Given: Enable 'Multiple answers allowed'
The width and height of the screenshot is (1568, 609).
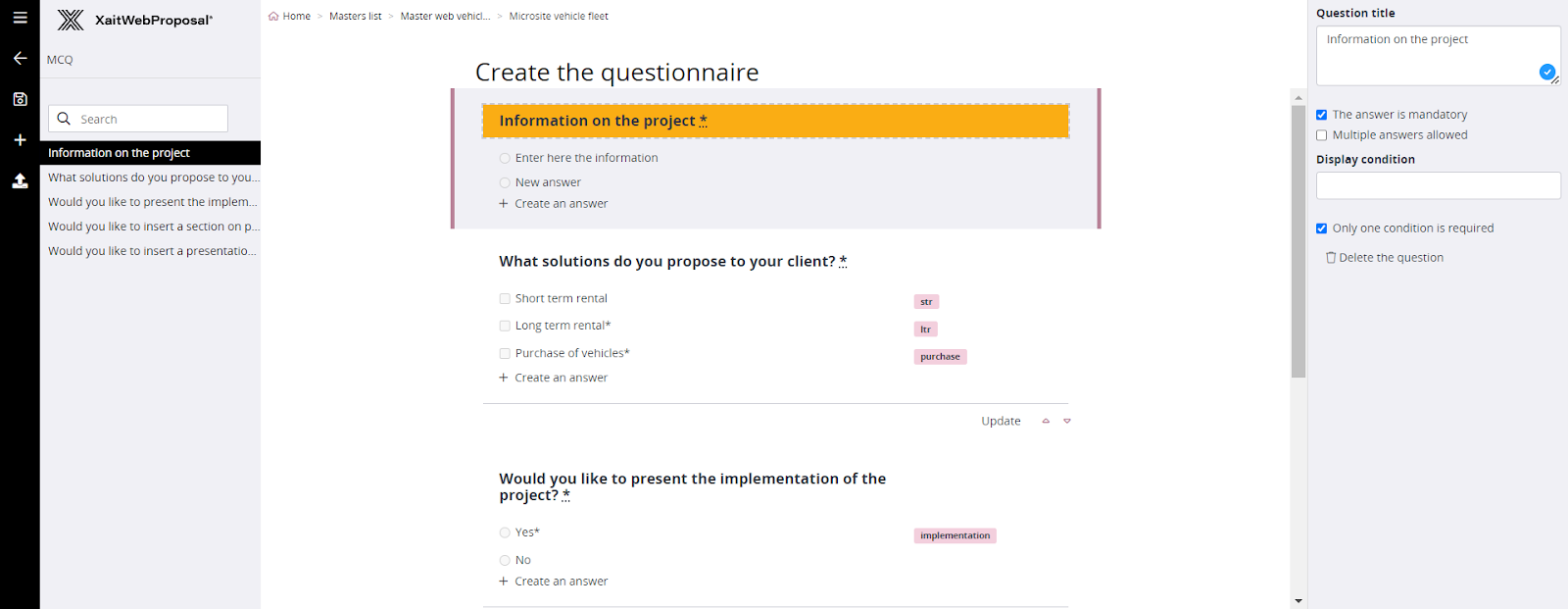Looking at the screenshot, I should (x=1321, y=134).
